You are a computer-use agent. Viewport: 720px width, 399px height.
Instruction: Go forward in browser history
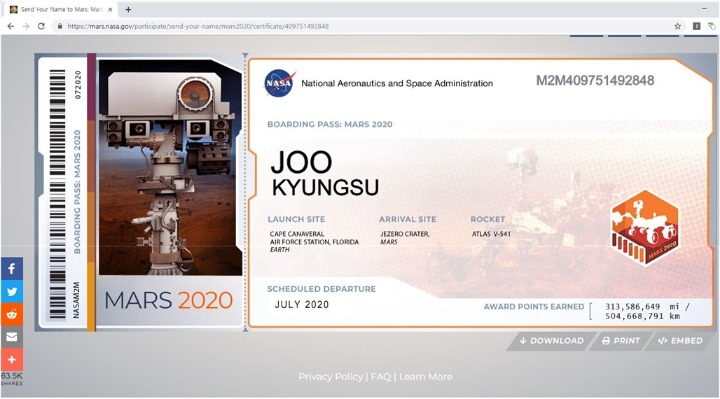click(26, 26)
